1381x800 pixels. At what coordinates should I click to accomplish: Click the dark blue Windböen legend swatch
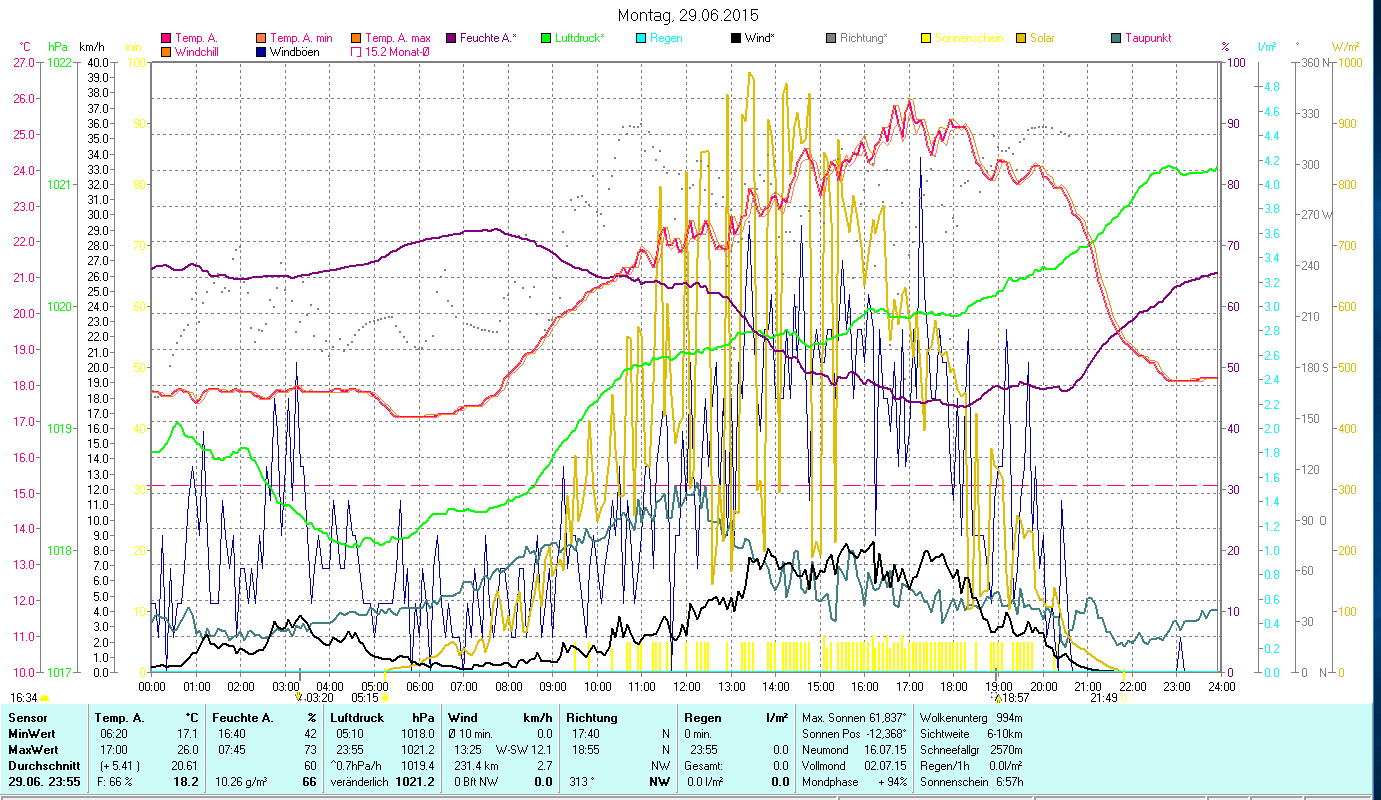tap(261, 52)
